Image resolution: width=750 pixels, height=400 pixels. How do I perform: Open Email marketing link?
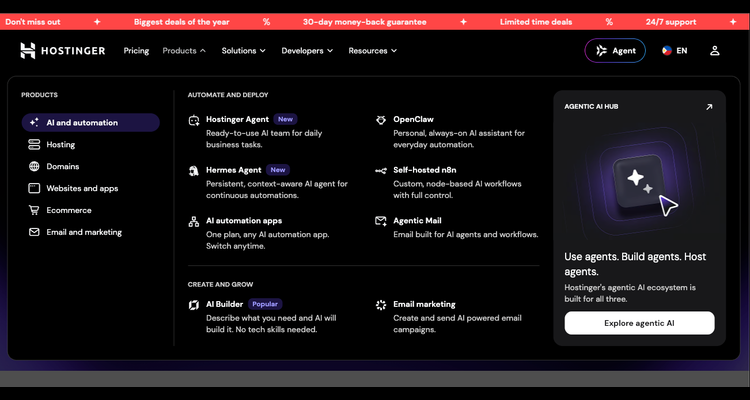pos(424,304)
